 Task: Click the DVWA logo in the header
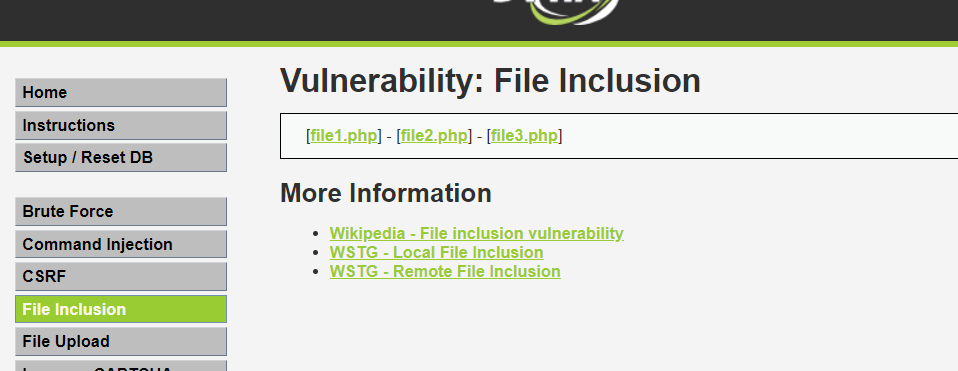coord(556,12)
